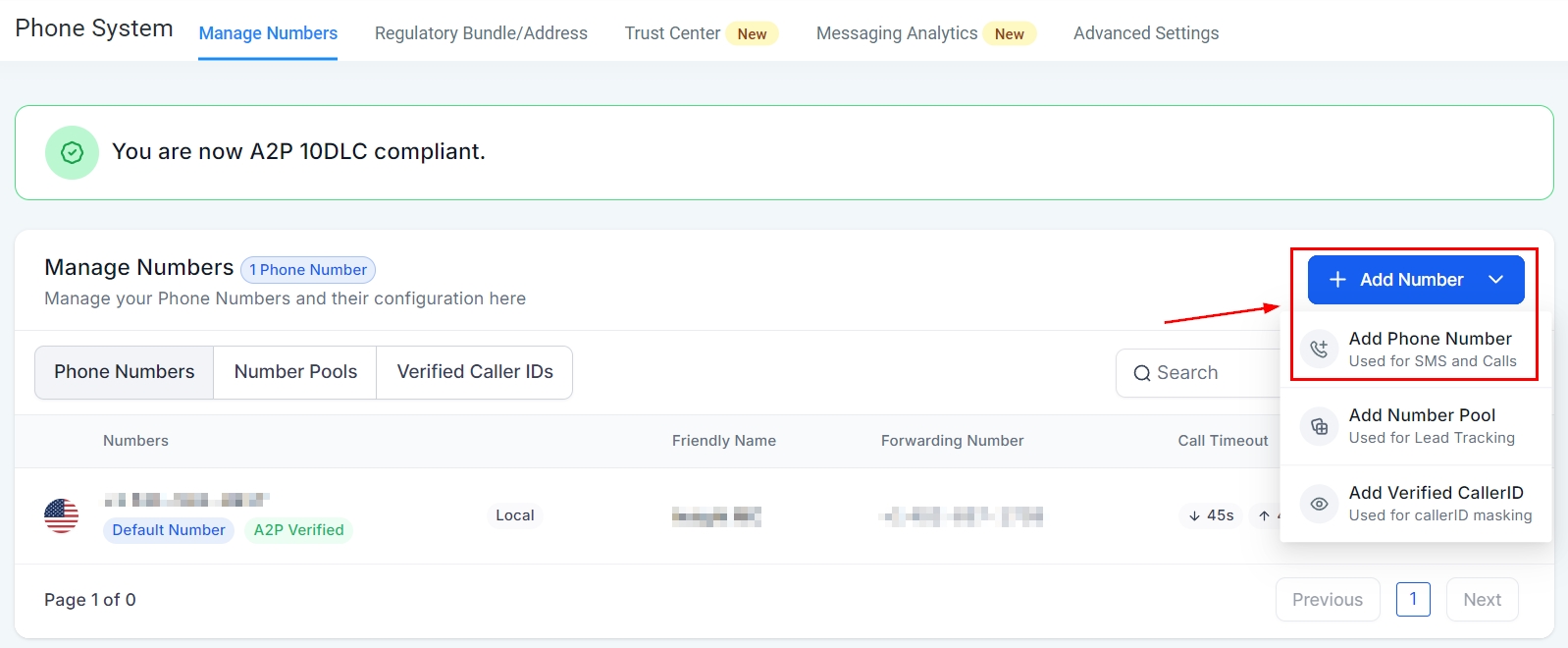This screenshot has height=648, width=1568.
Task: Click the green compliance checkmark icon
Action: (72, 152)
